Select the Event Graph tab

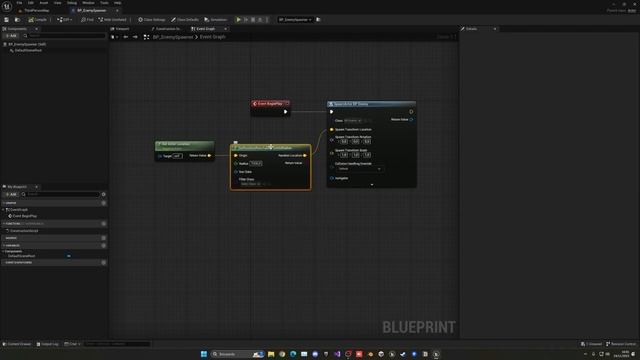coord(206,29)
